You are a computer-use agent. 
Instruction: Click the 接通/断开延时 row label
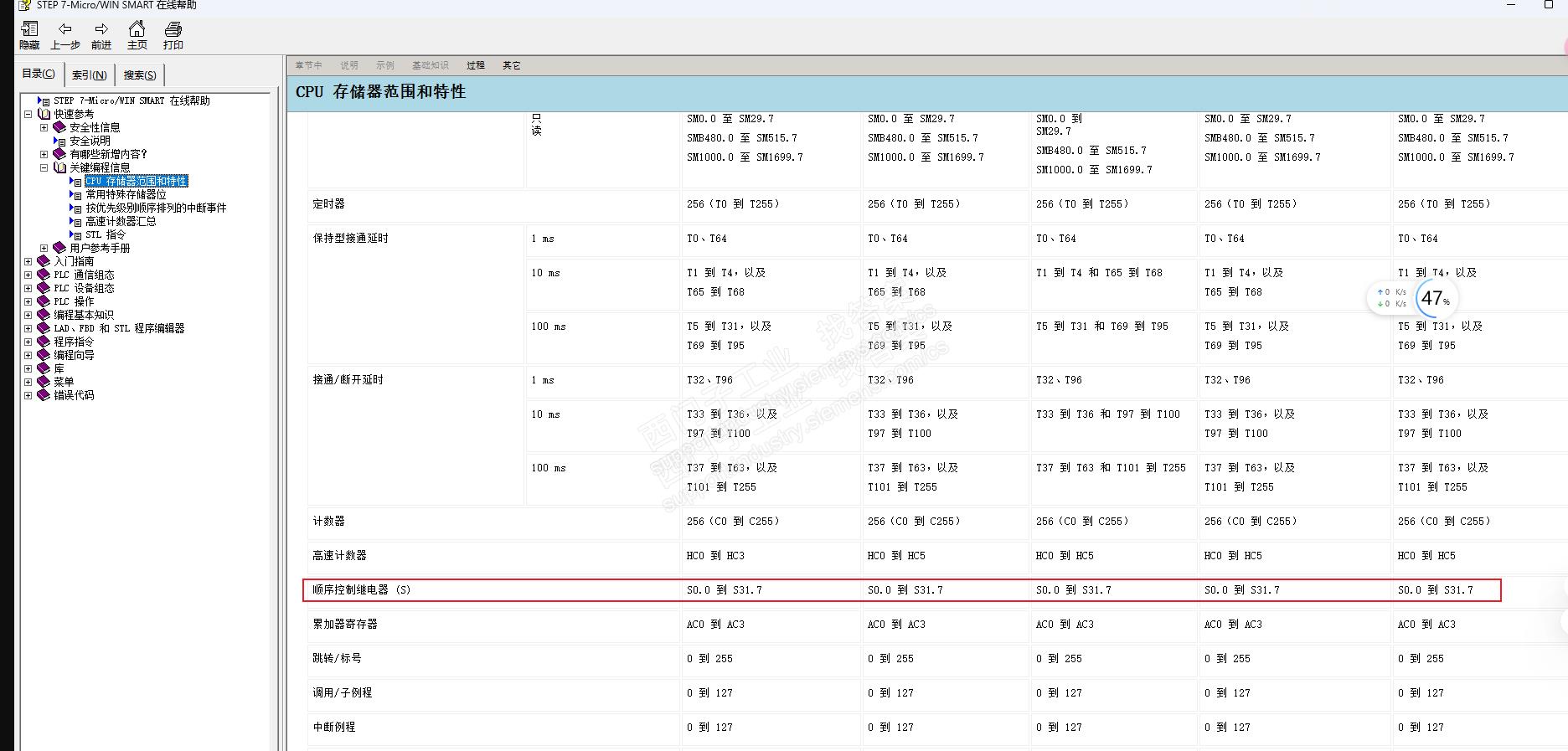pos(348,380)
